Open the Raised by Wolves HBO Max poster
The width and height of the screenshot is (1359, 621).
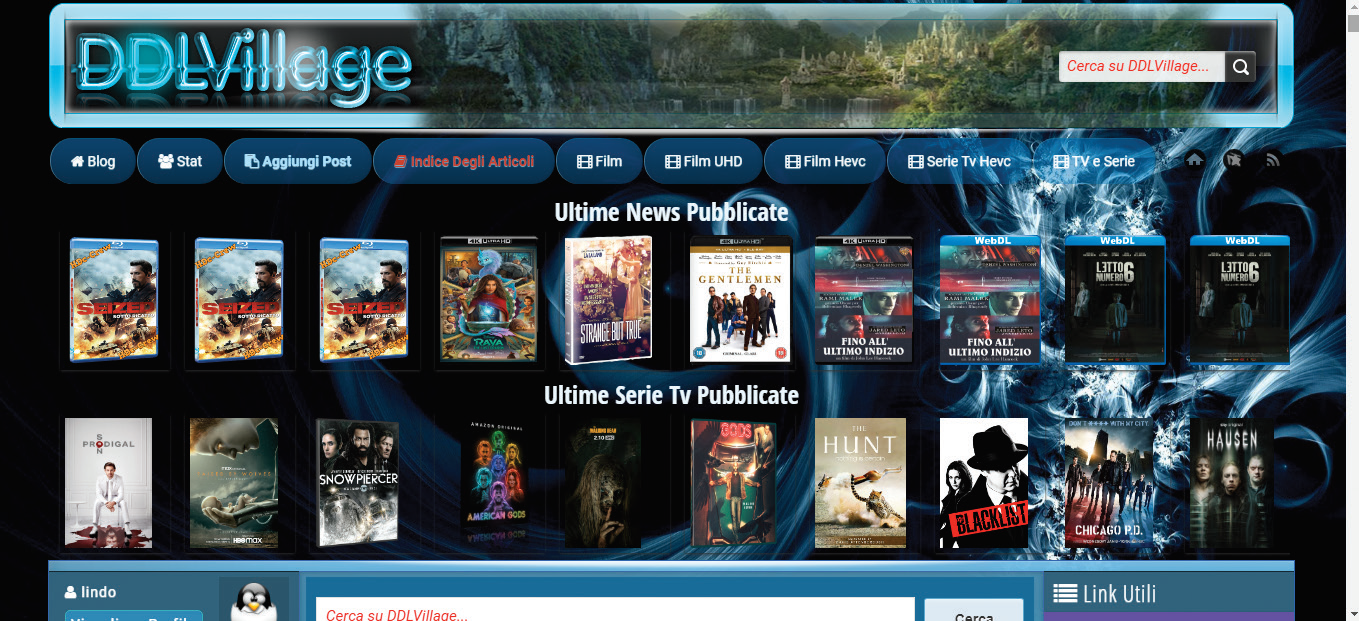coord(234,483)
